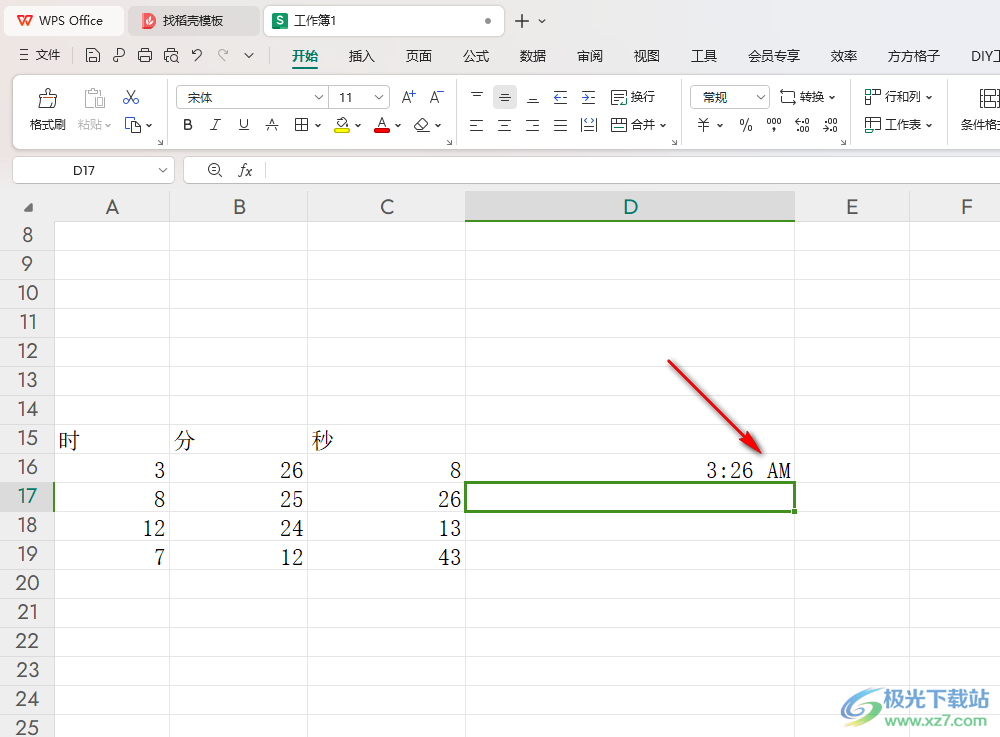Toggle Underline formatting

click(x=244, y=125)
